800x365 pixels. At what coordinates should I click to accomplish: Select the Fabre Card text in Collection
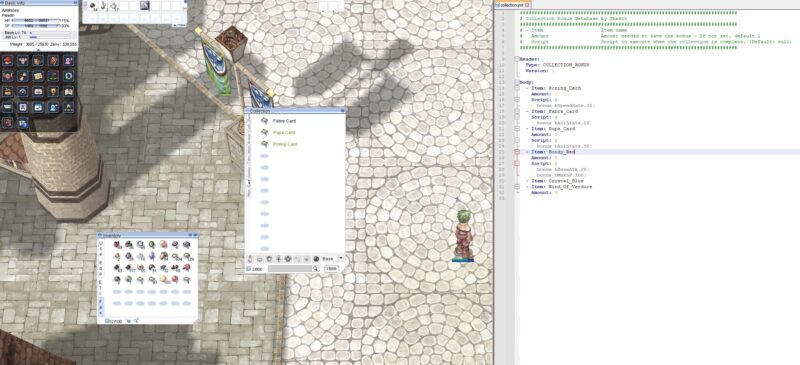[284, 121]
